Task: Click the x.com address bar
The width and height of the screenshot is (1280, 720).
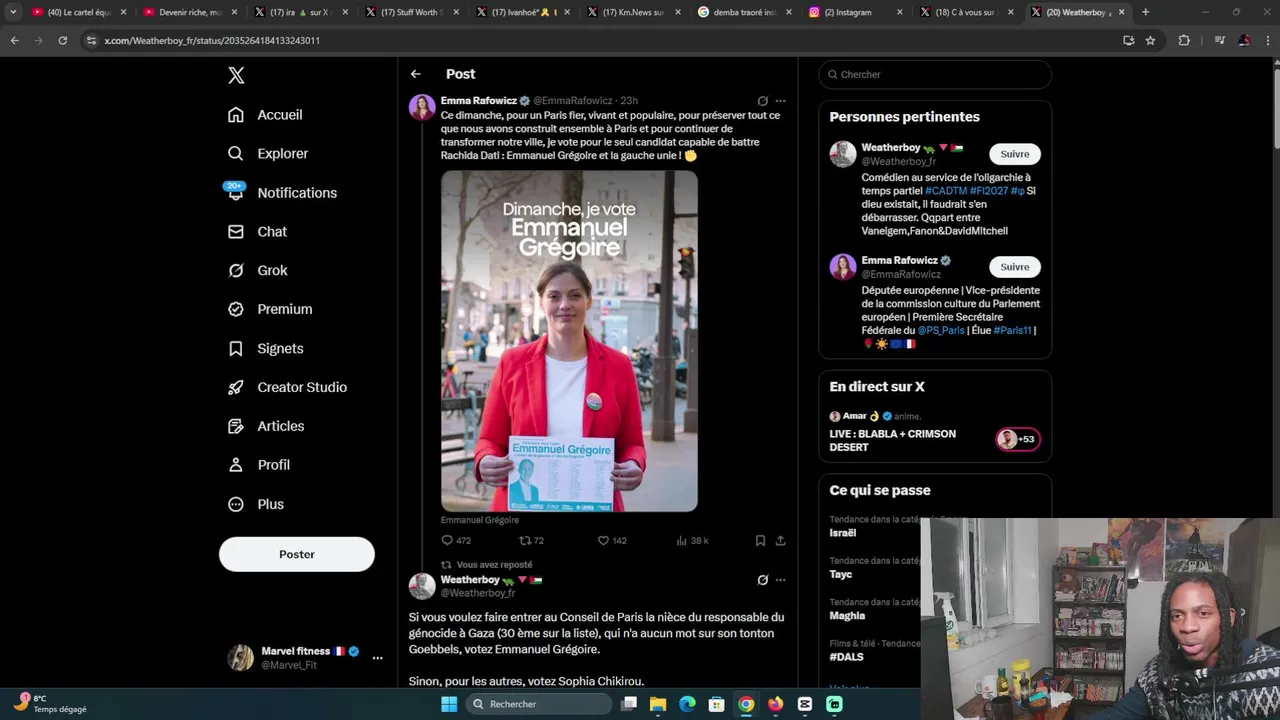Action: 600,40
